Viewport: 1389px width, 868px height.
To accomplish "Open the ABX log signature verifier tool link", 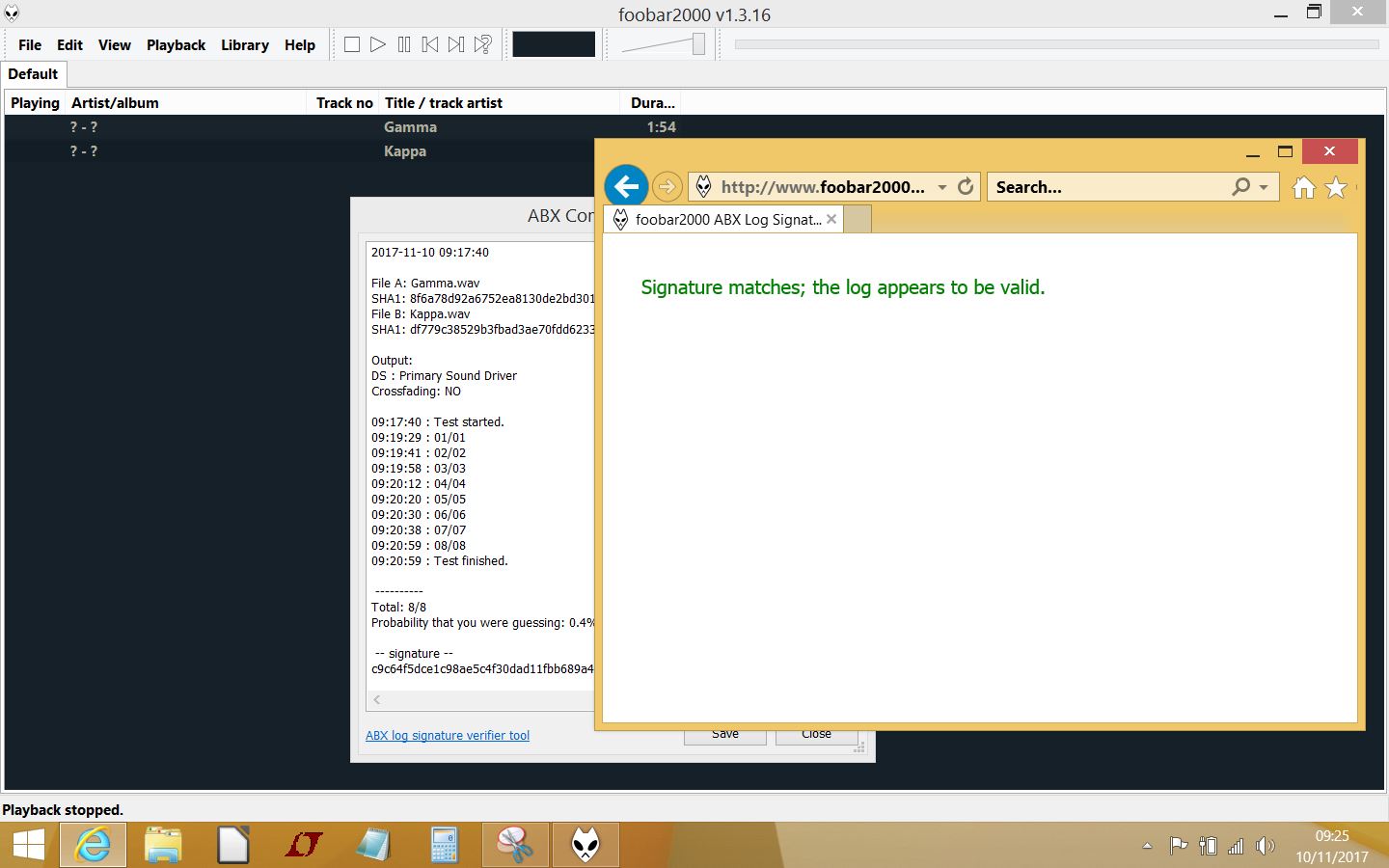I will pos(448,735).
